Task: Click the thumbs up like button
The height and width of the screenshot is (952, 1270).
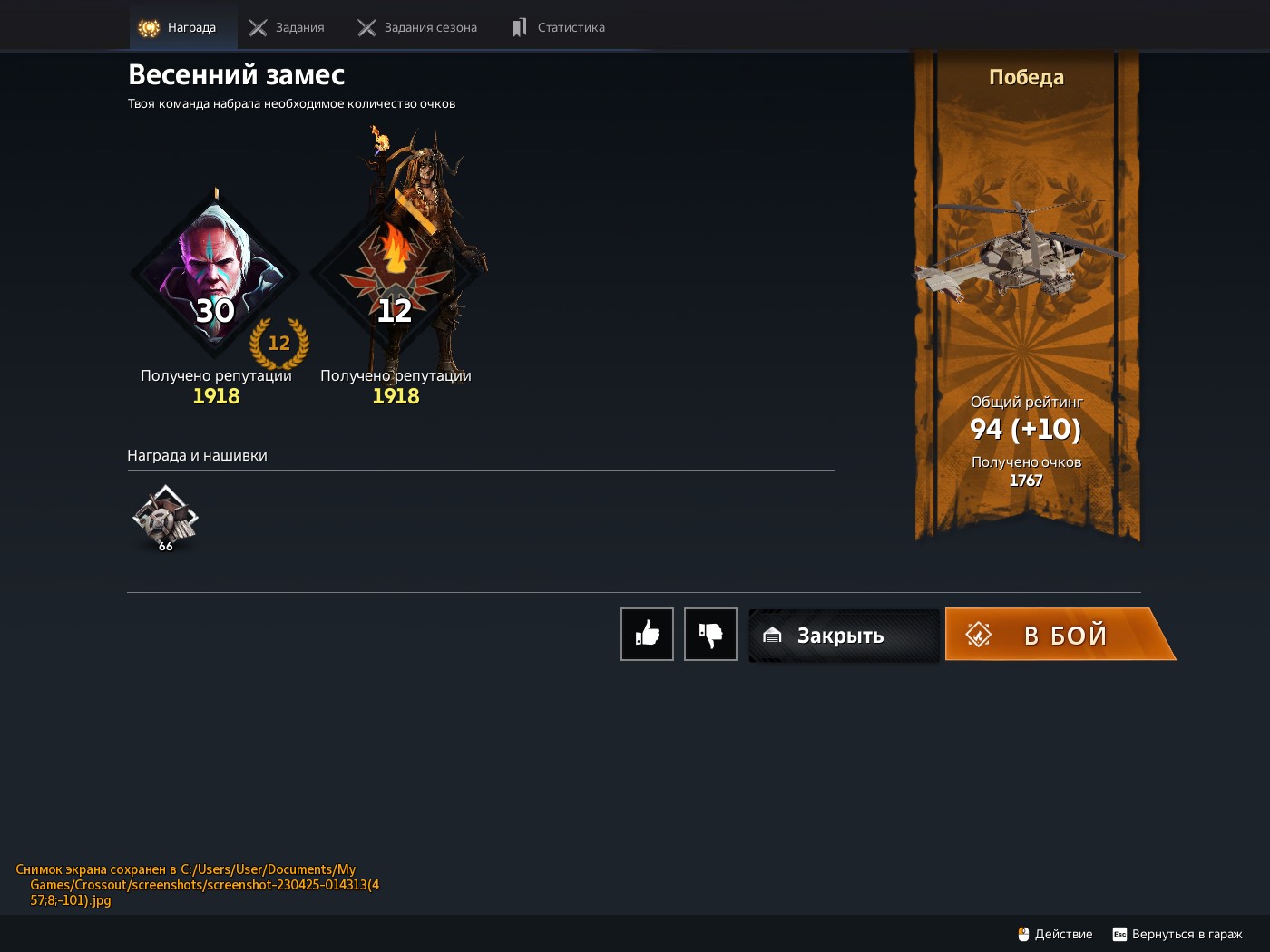Action: [647, 634]
